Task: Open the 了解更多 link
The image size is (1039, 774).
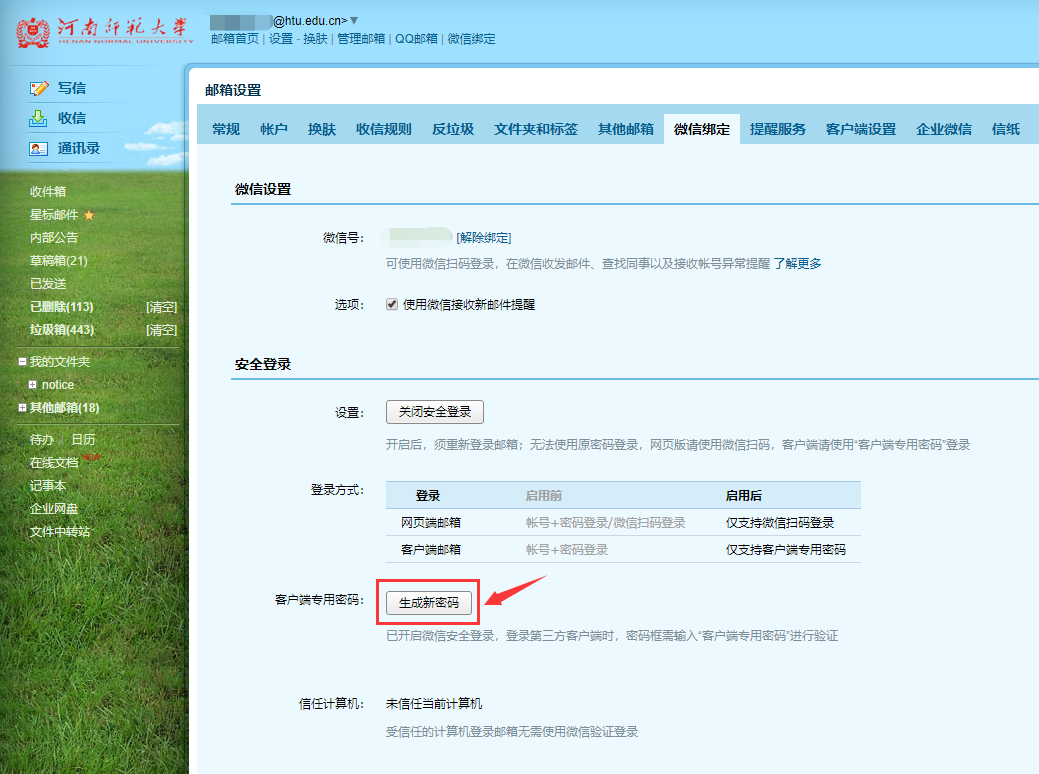Action: click(797, 264)
